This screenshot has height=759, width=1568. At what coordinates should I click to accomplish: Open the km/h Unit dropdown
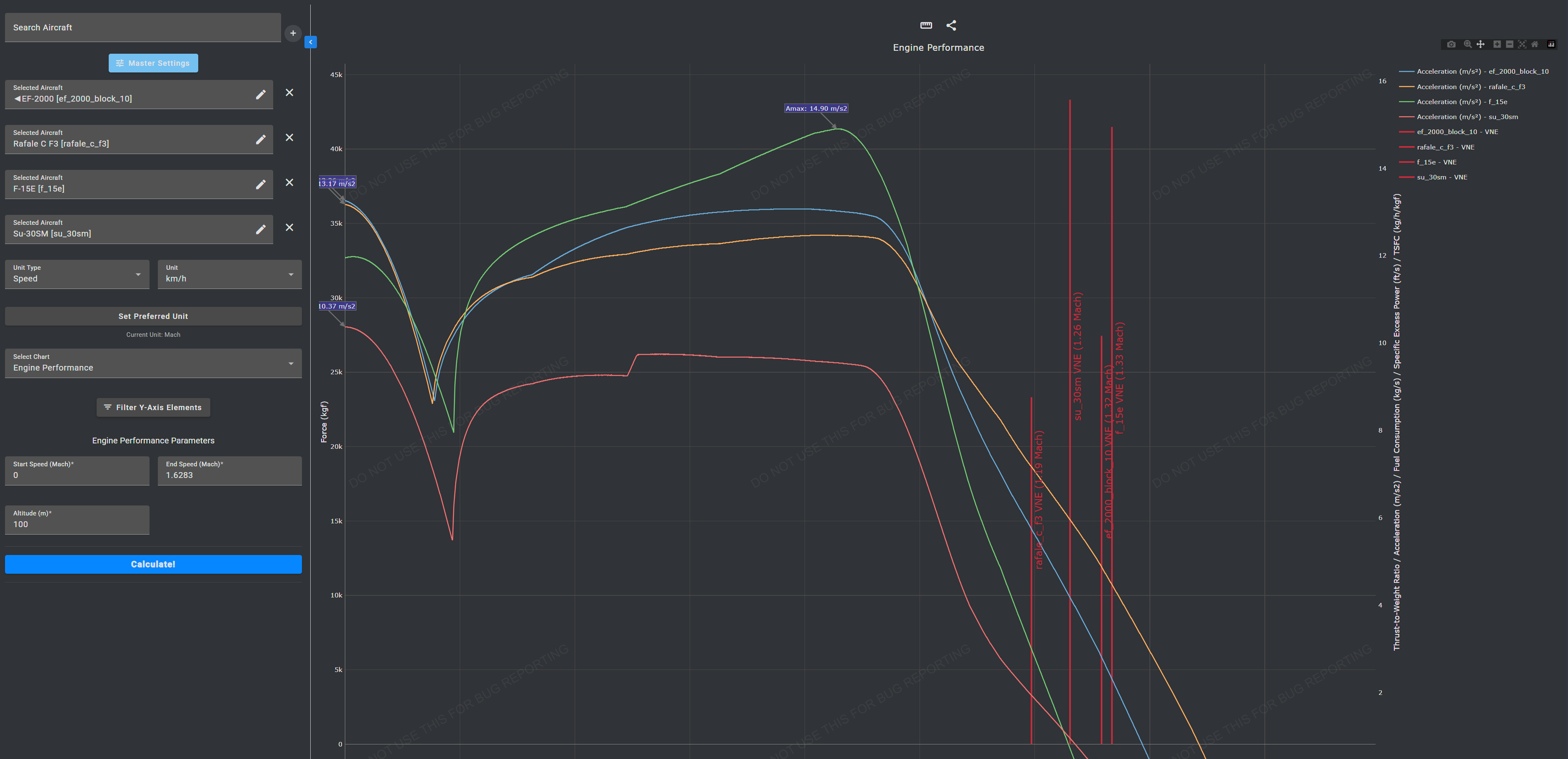[x=229, y=274]
